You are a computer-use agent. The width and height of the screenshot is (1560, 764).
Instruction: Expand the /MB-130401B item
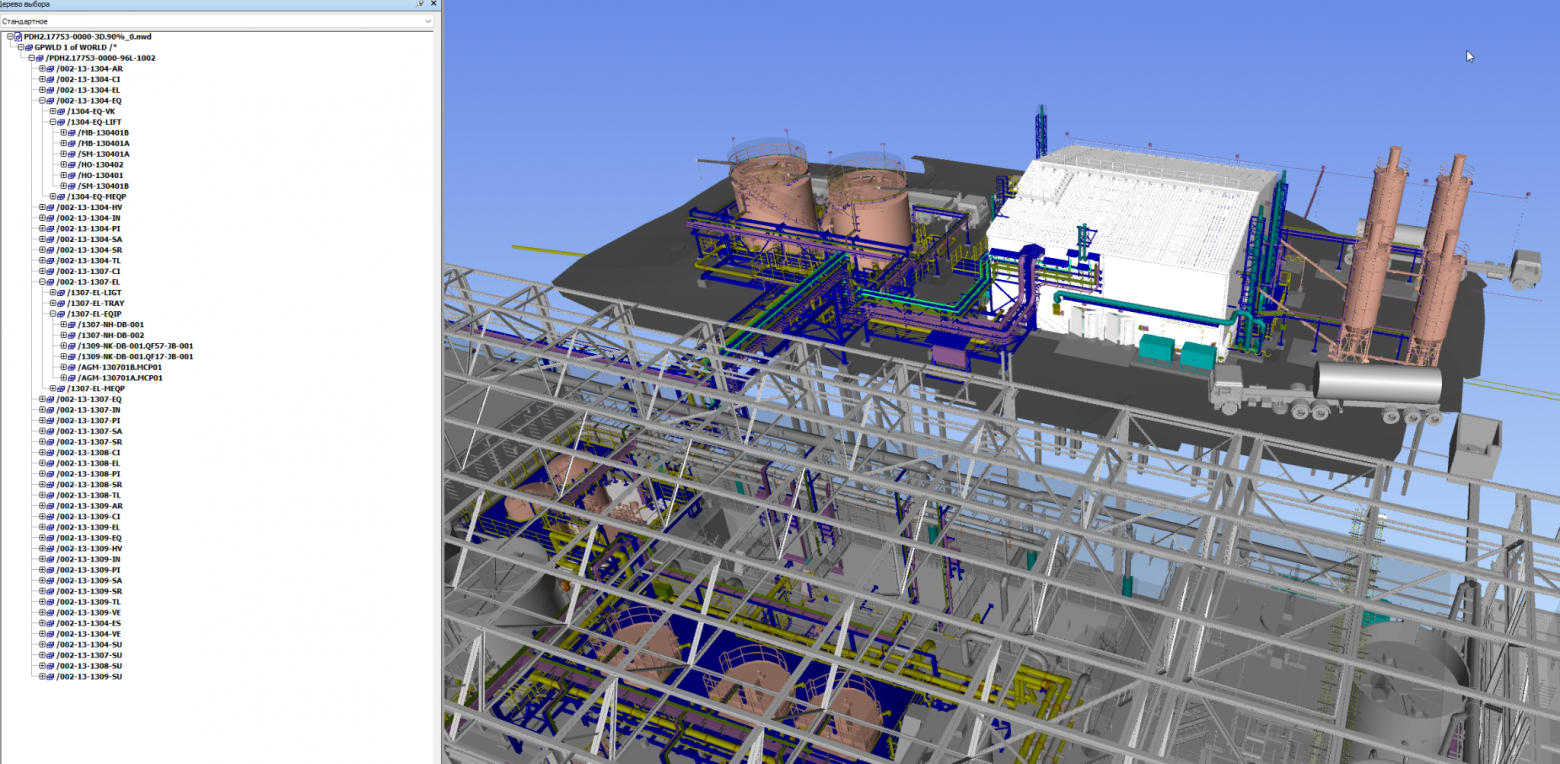tap(64, 133)
